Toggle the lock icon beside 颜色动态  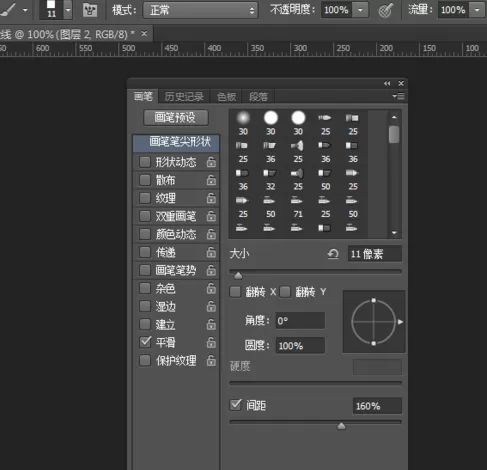click(x=211, y=234)
